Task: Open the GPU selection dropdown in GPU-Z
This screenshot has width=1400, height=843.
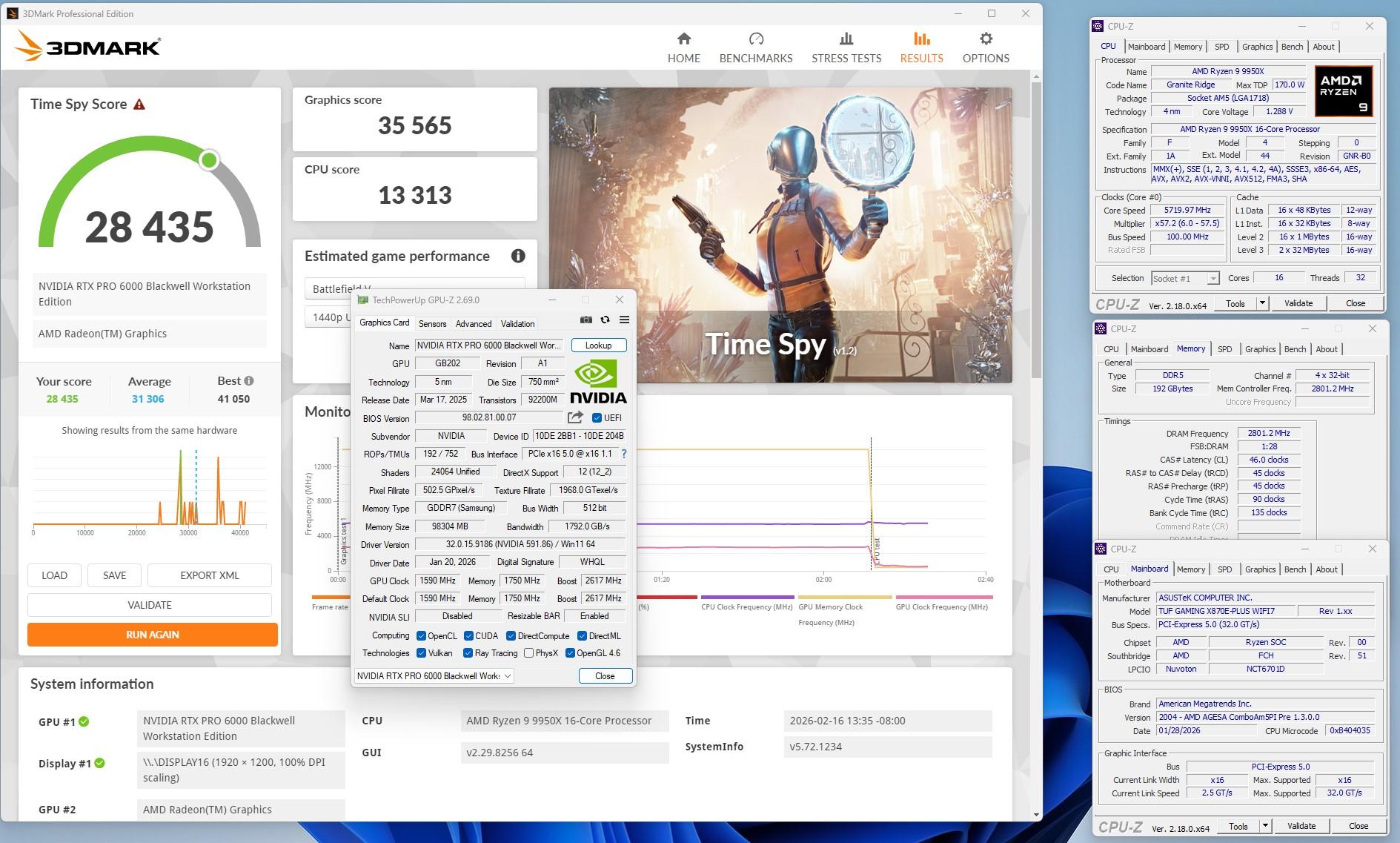Action: click(x=434, y=675)
